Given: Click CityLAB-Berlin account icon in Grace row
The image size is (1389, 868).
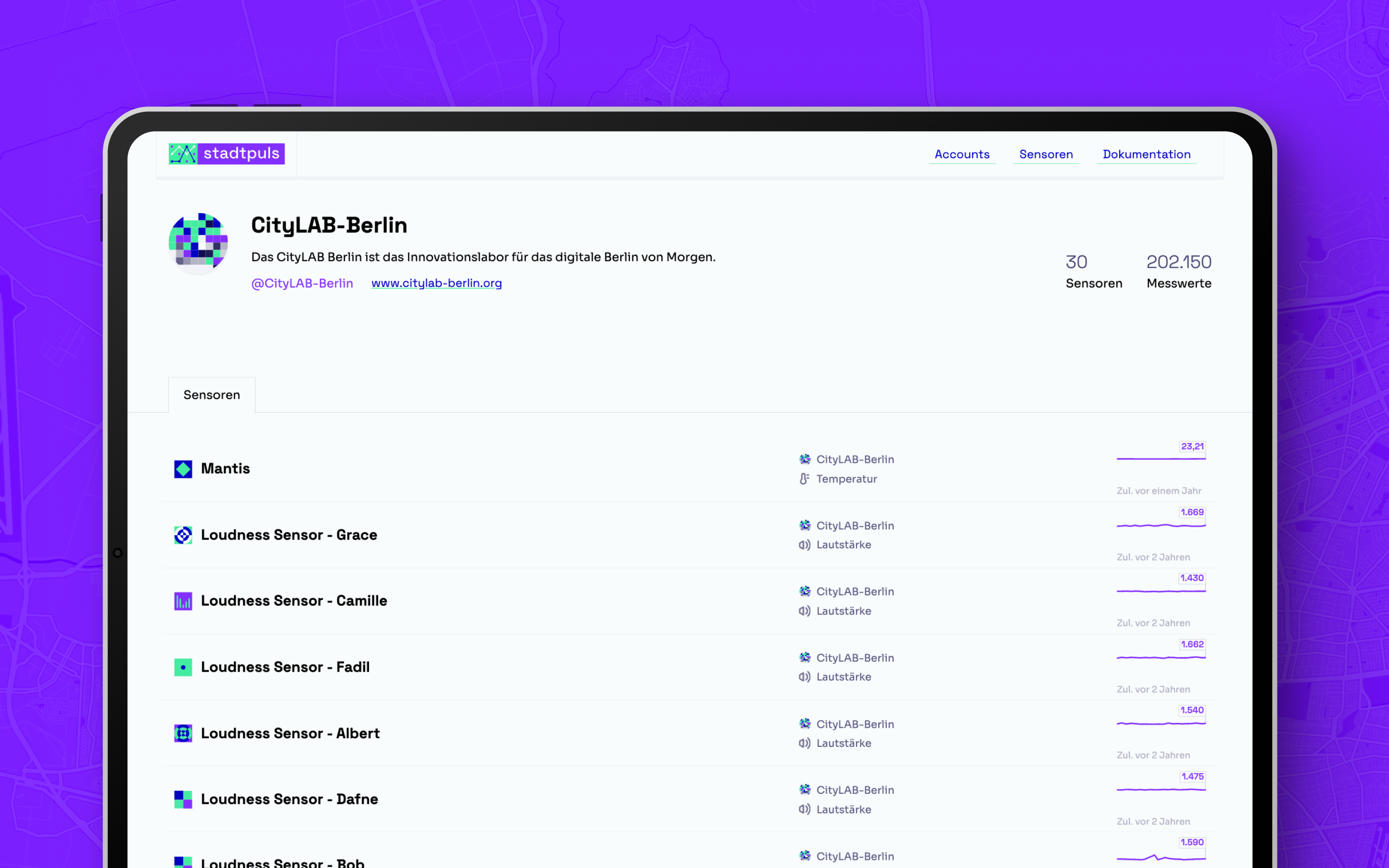Looking at the screenshot, I should click(x=804, y=525).
